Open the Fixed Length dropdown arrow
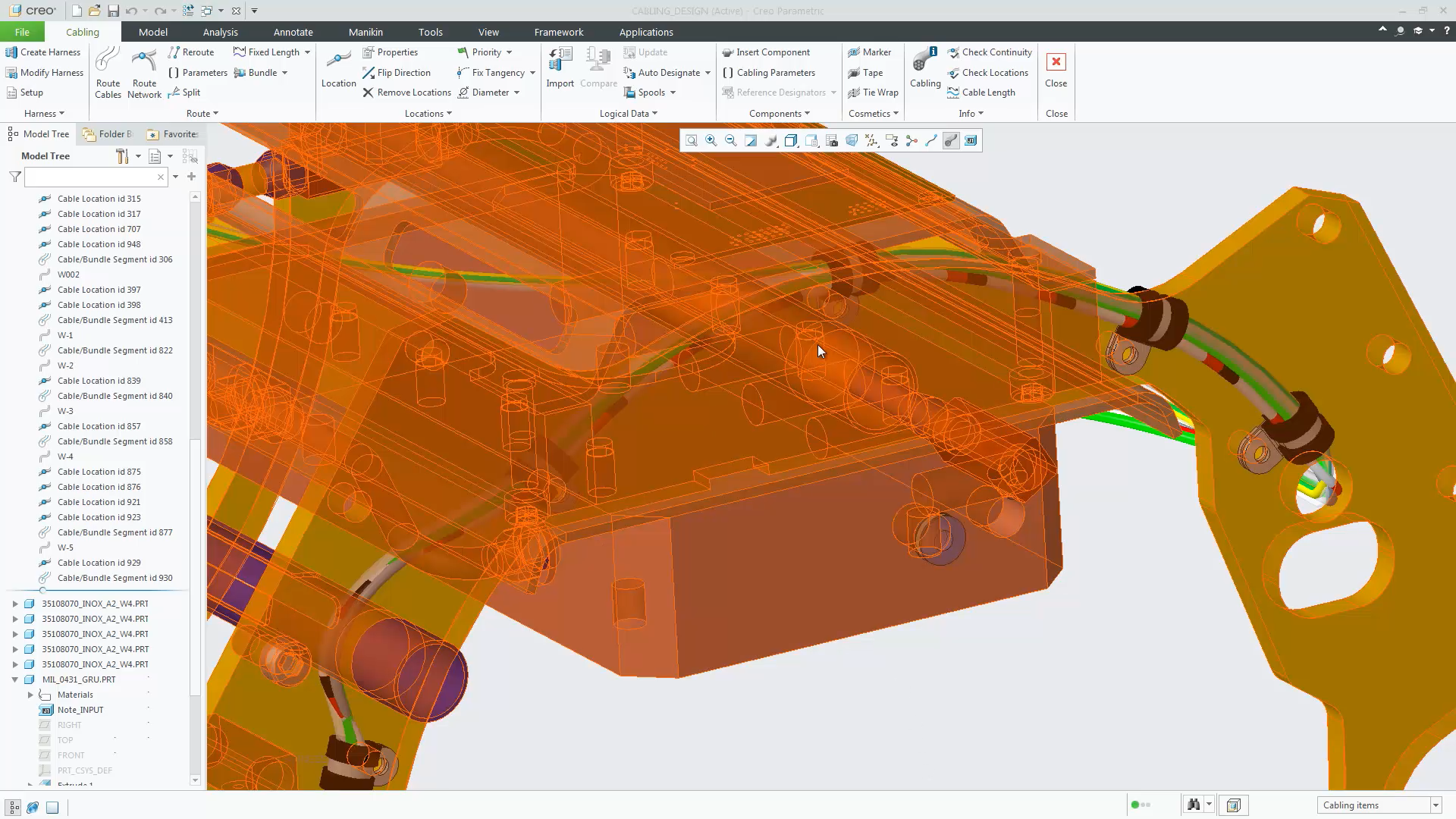 pos(307,52)
